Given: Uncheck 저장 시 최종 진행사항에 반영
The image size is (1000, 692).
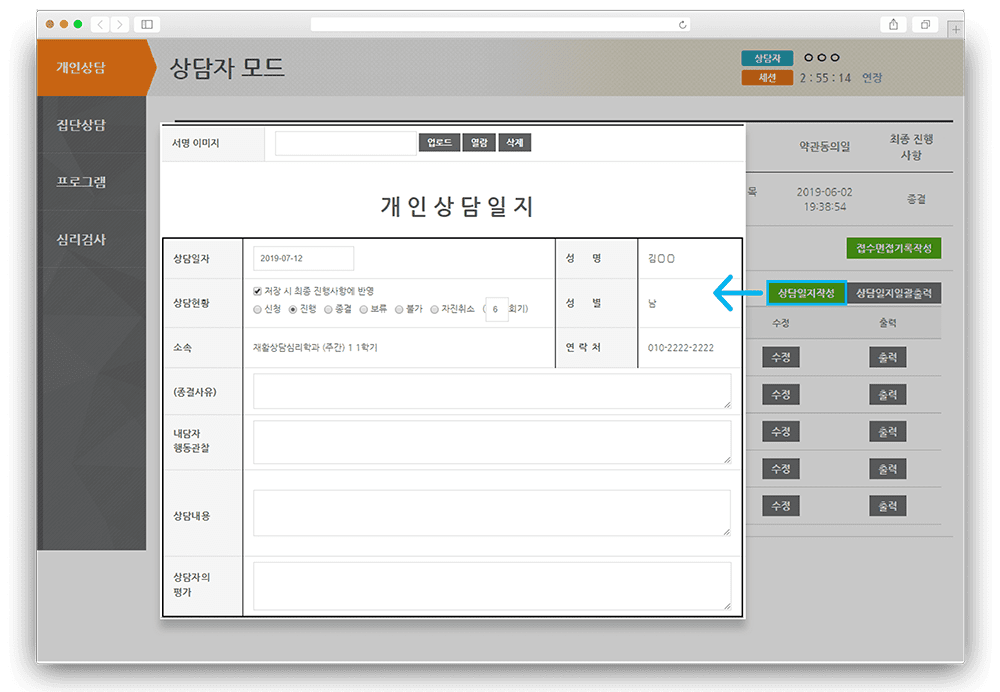Looking at the screenshot, I should click(257, 291).
